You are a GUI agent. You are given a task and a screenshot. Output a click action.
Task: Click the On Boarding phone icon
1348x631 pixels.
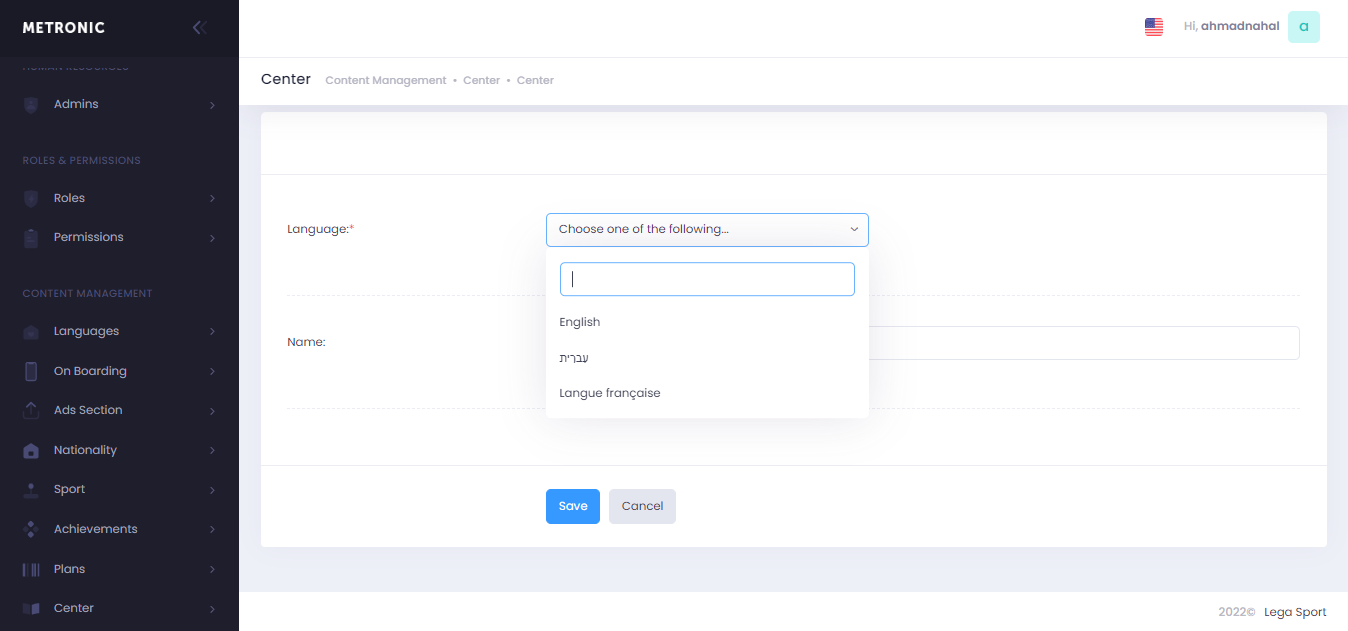[31, 371]
